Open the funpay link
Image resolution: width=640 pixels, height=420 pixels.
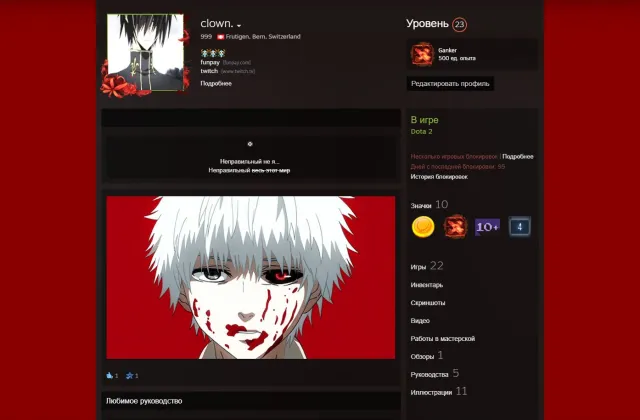tap(210, 62)
